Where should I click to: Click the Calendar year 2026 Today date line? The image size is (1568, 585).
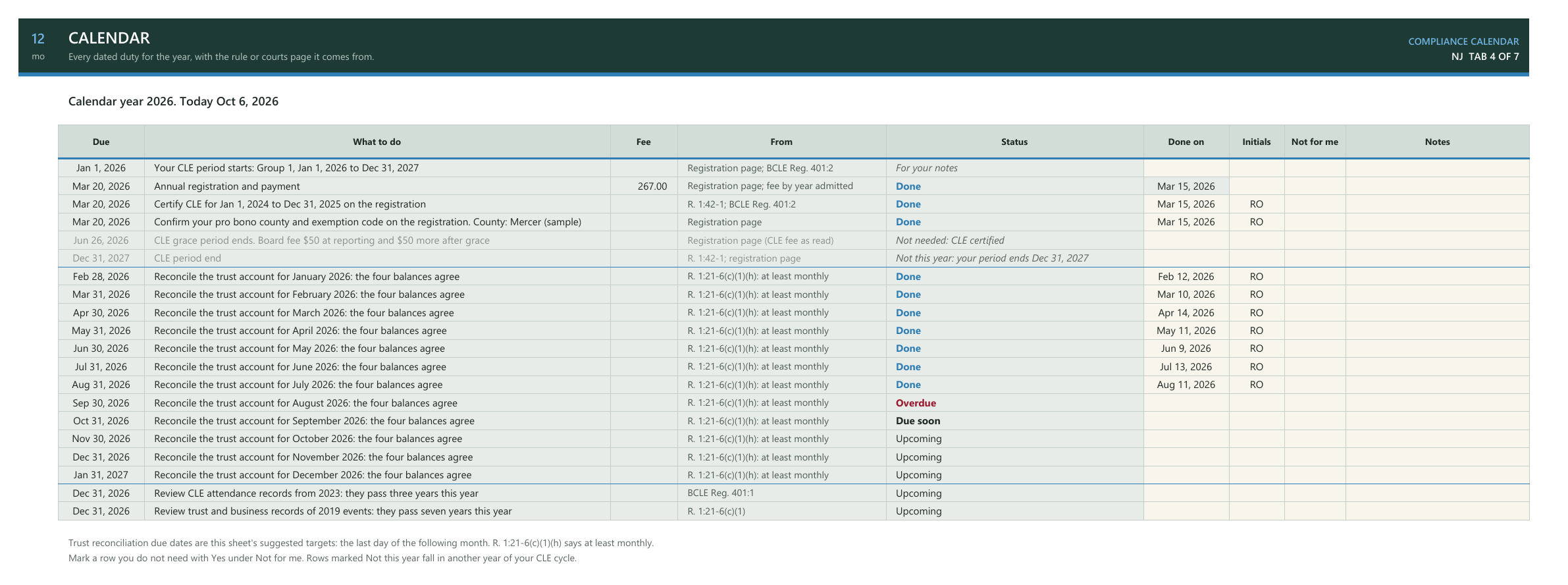(173, 101)
